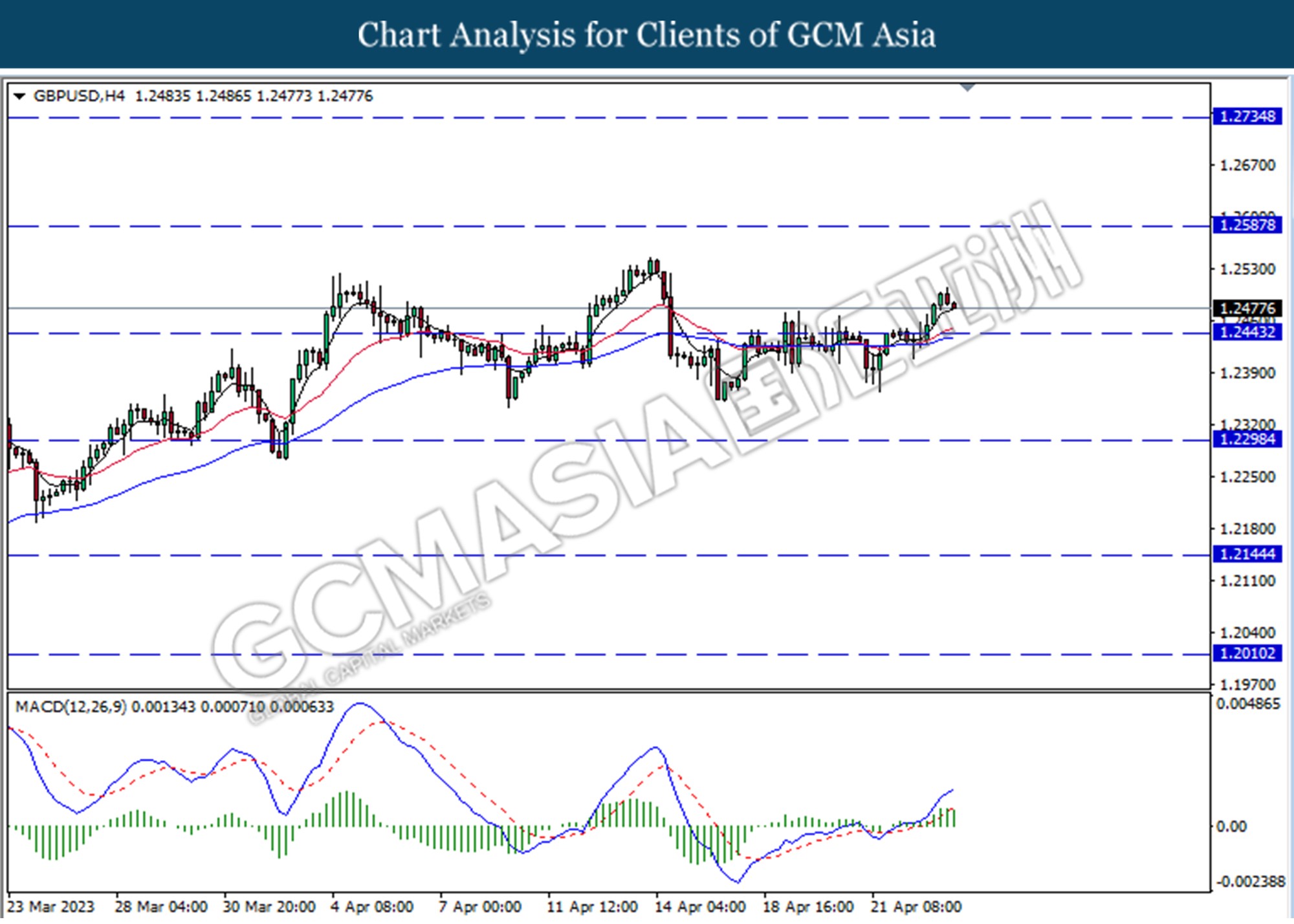1294x924 pixels.
Task: Click the 23 Mar 2023 time axis label
Action: (x=51, y=907)
